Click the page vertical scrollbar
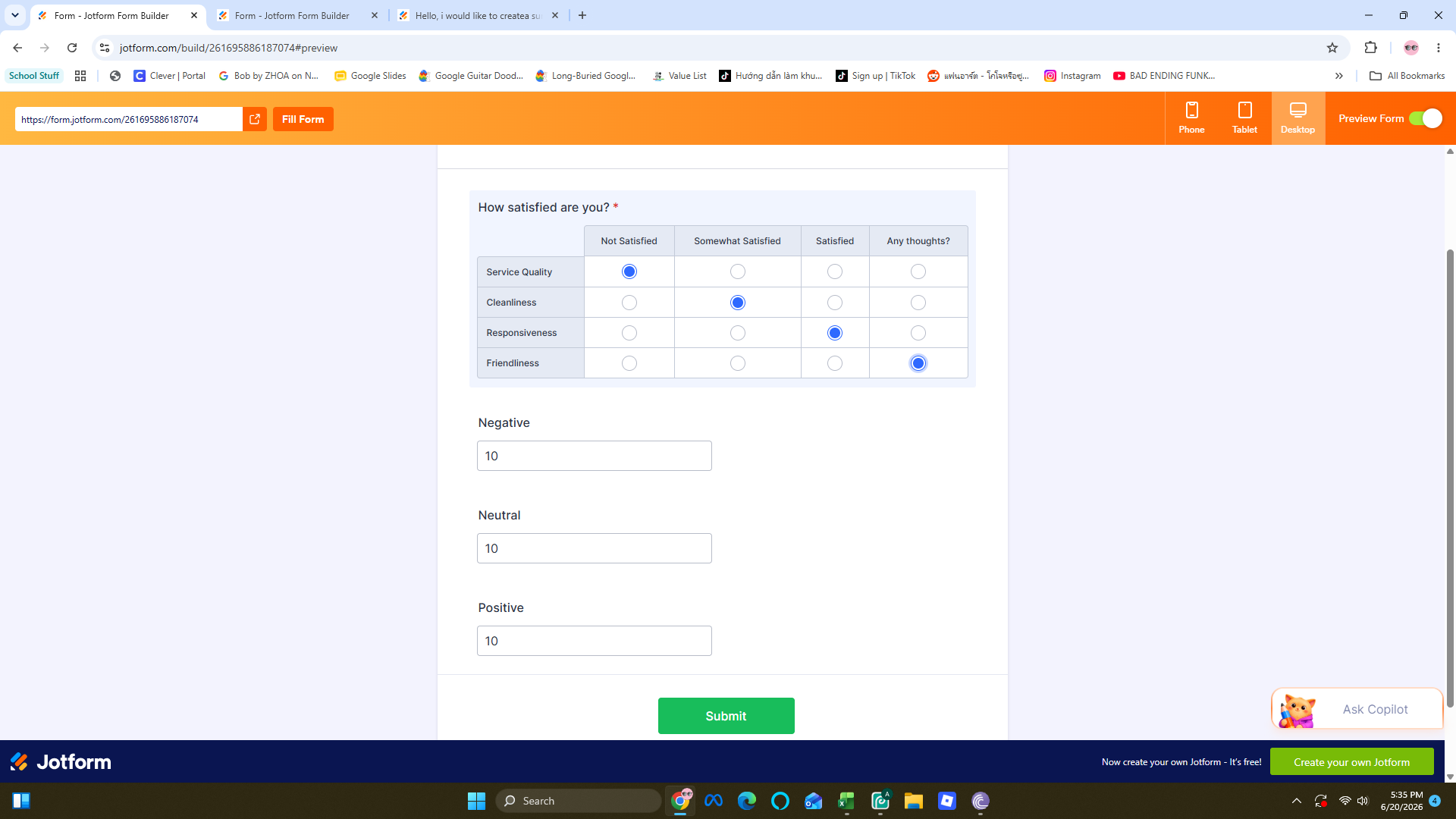The width and height of the screenshot is (1456, 819). (x=1450, y=478)
